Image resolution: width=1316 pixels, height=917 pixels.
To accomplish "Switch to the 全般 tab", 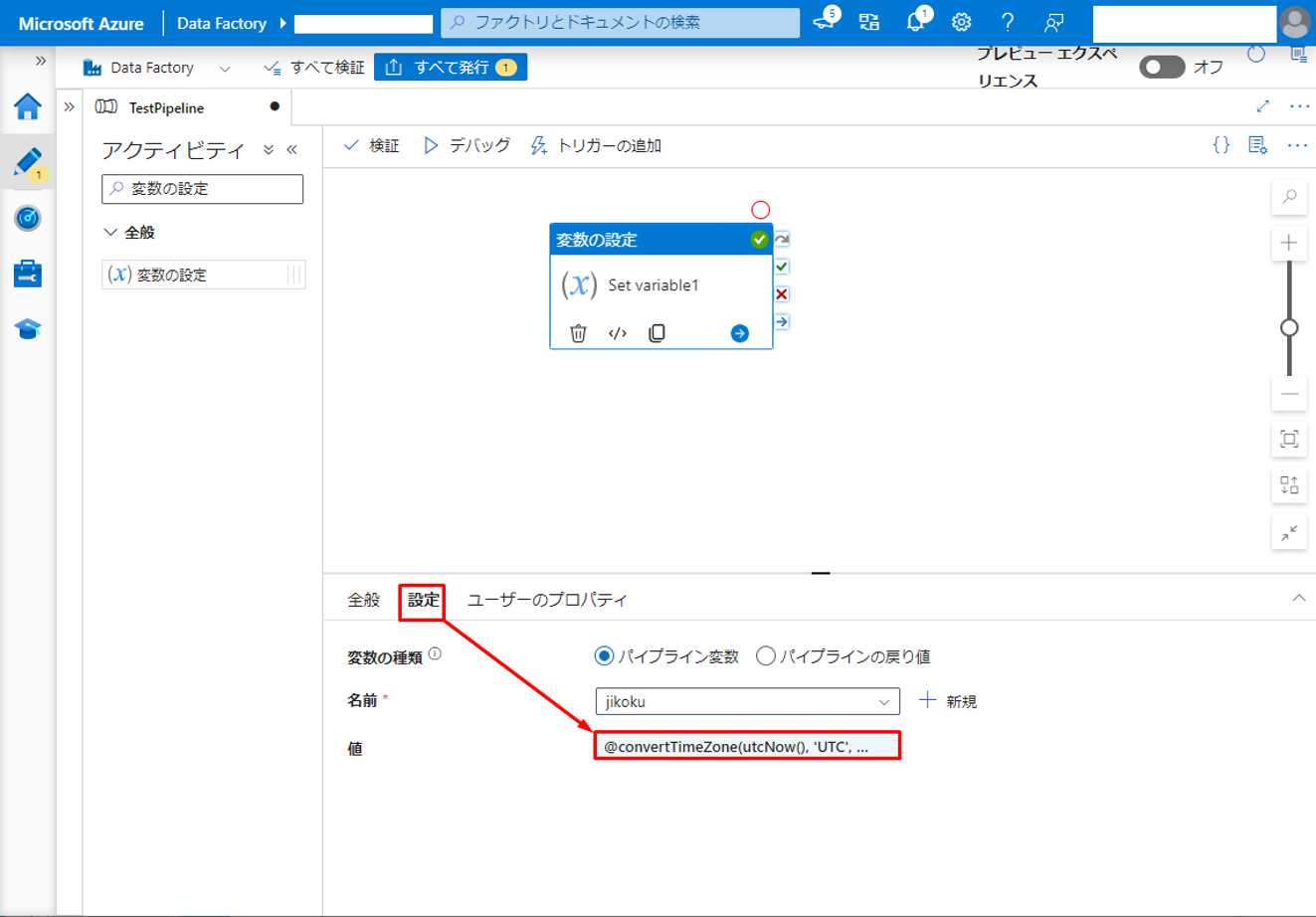I will click(363, 600).
